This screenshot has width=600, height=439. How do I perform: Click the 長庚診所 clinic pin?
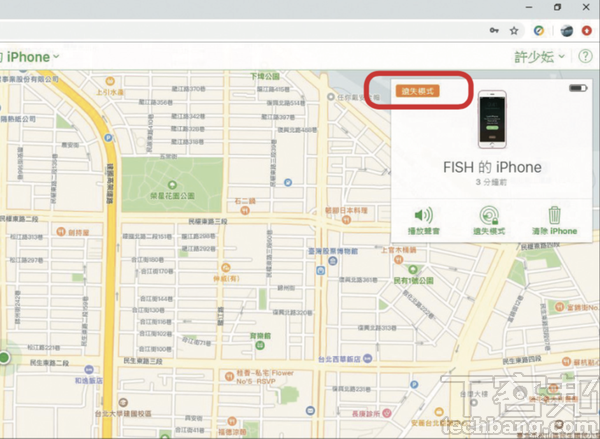click(387, 413)
